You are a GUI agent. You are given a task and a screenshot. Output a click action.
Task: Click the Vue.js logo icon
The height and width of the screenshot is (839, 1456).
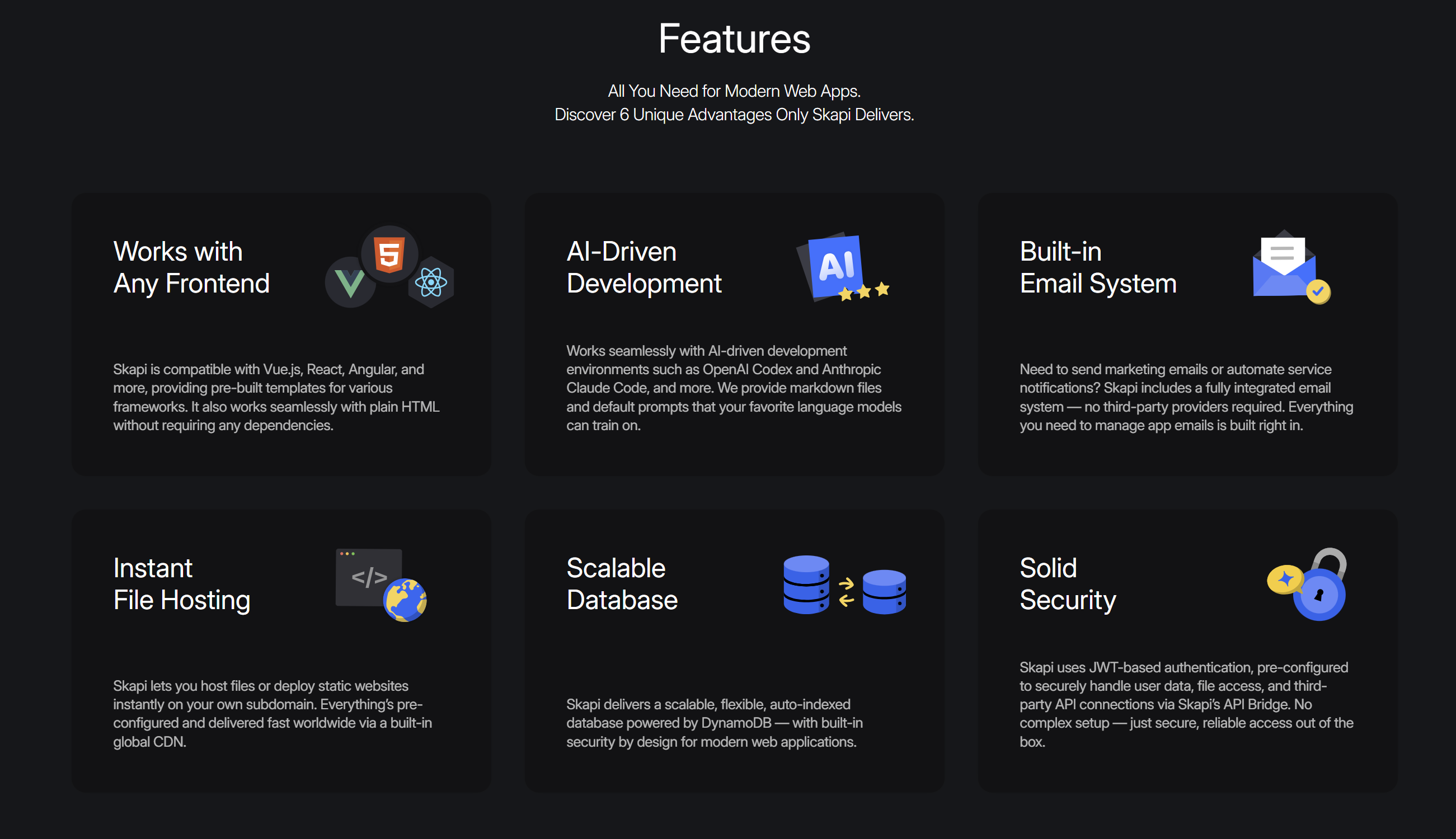(x=350, y=283)
